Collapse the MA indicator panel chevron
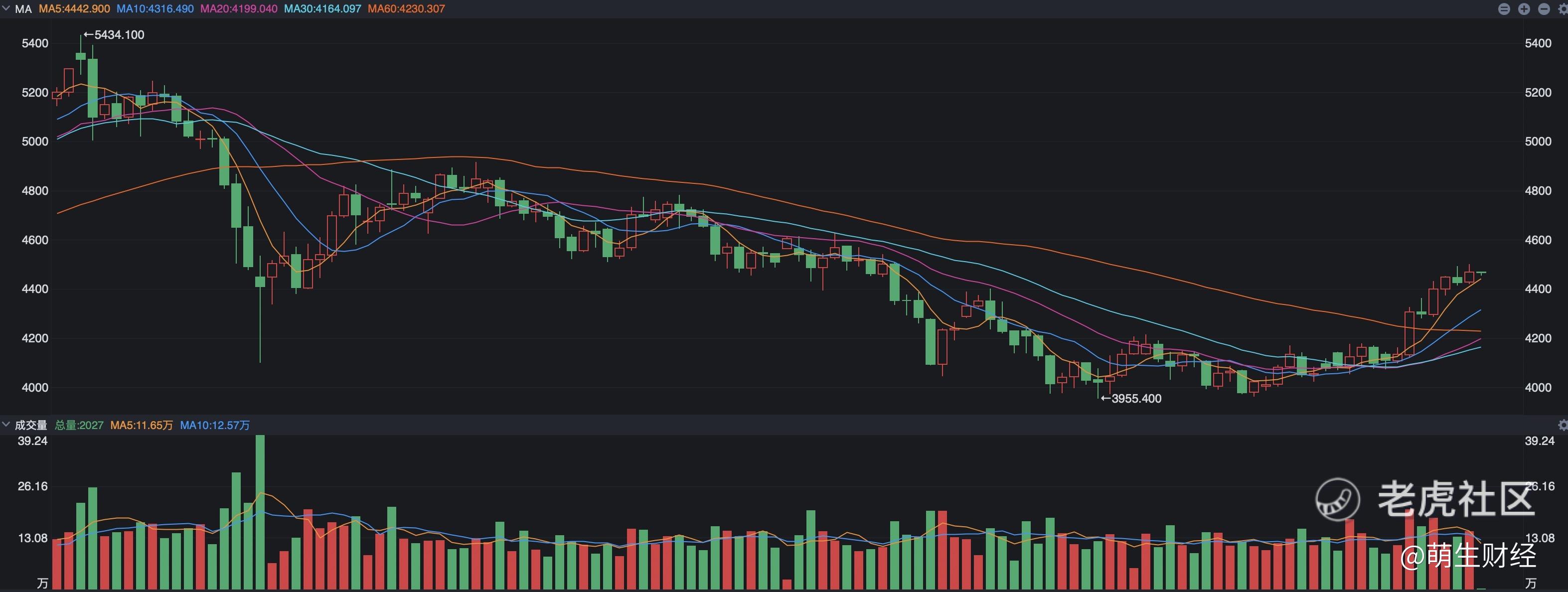This screenshot has width=1568, height=592. click(6, 8)
